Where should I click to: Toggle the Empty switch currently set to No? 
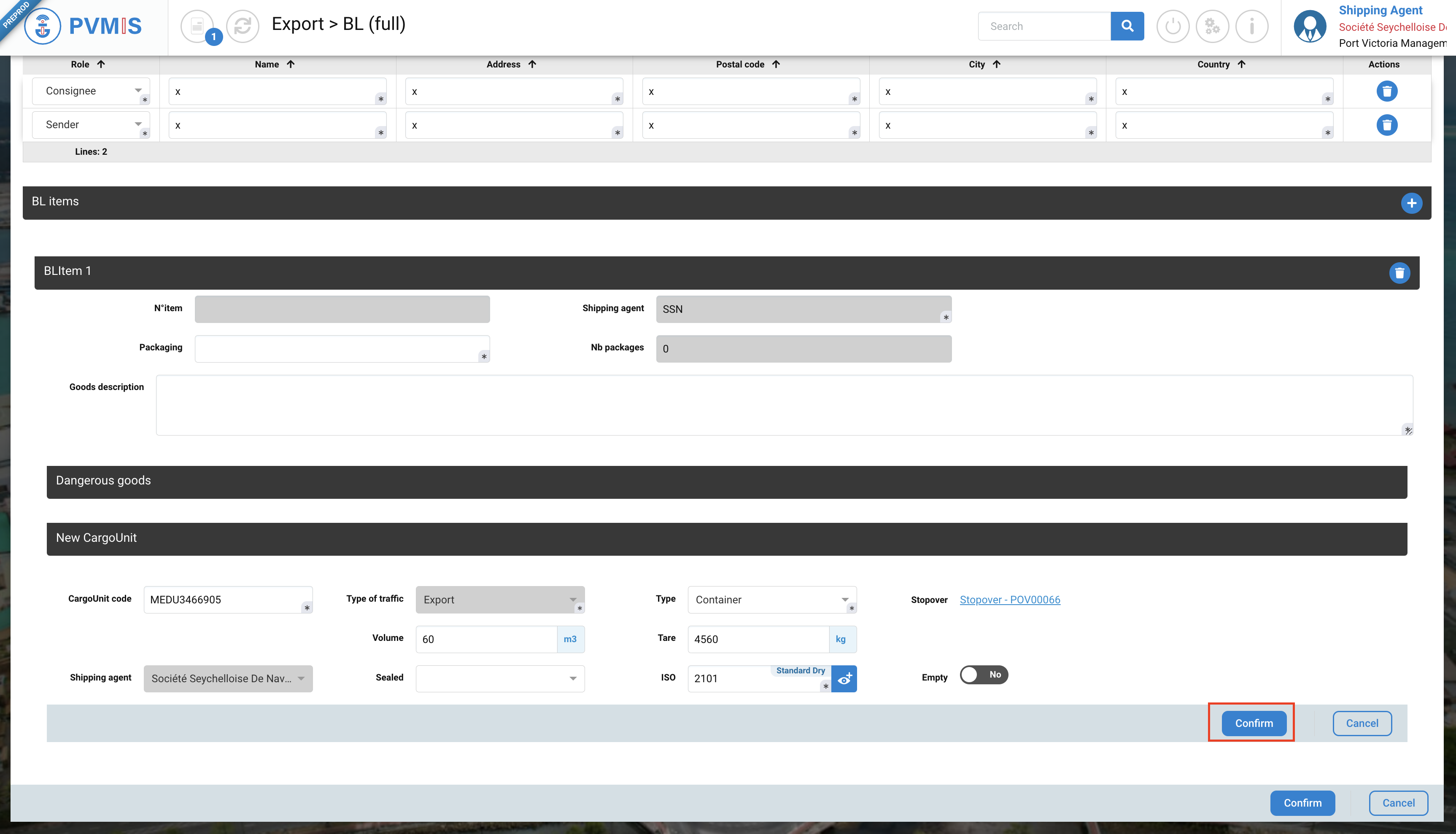click(983, 675)
